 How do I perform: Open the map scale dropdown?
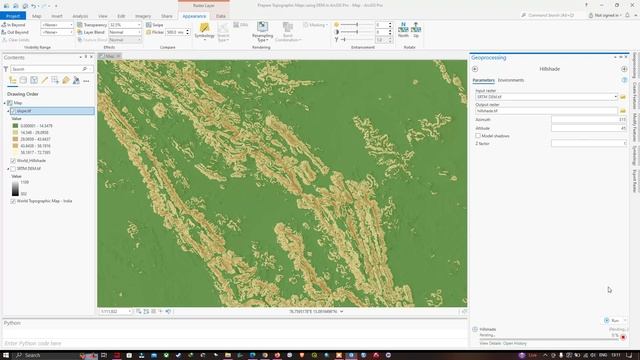(x=130, y=311)
